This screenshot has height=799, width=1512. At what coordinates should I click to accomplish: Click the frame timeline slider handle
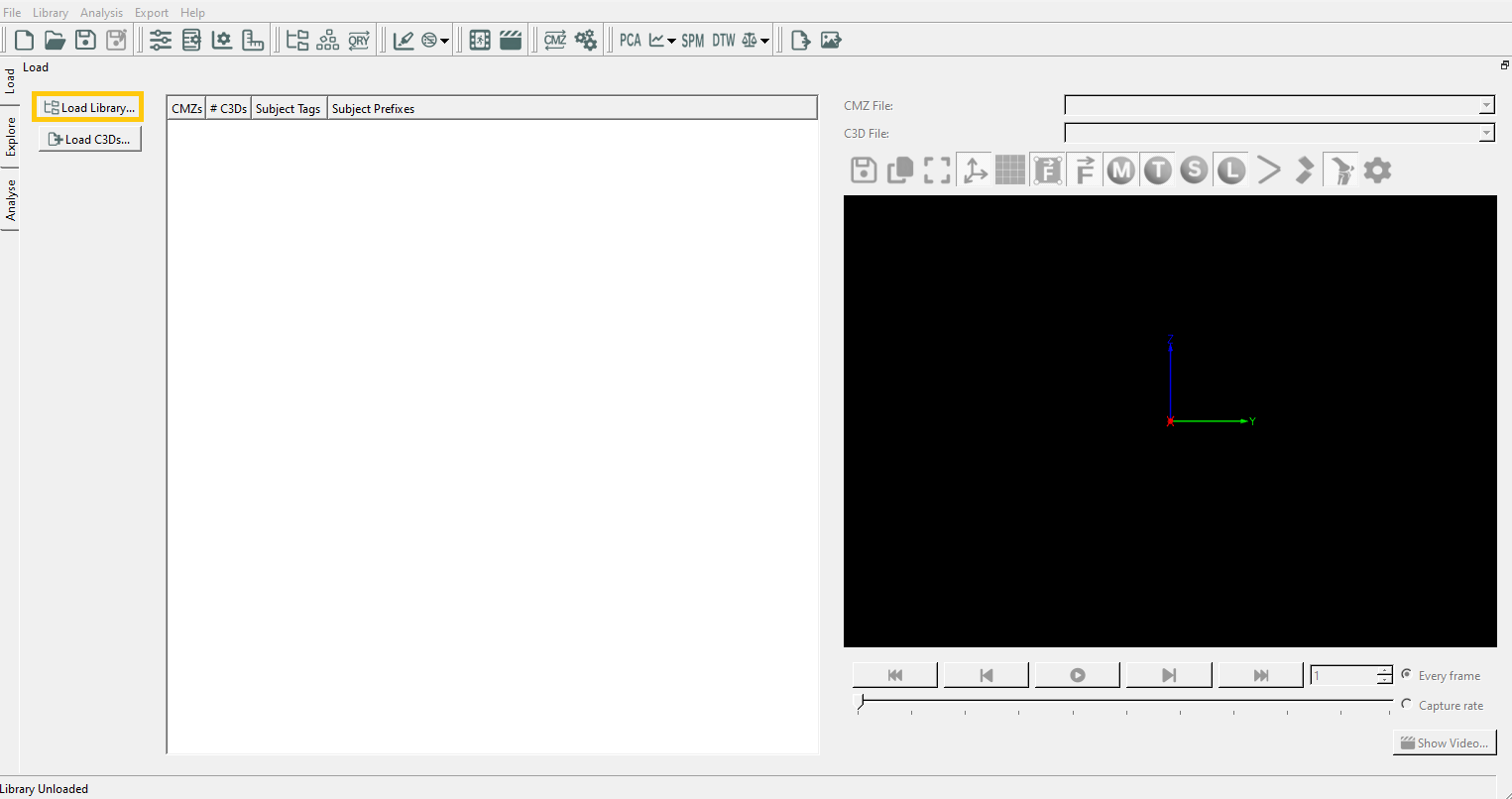[861, 702]
